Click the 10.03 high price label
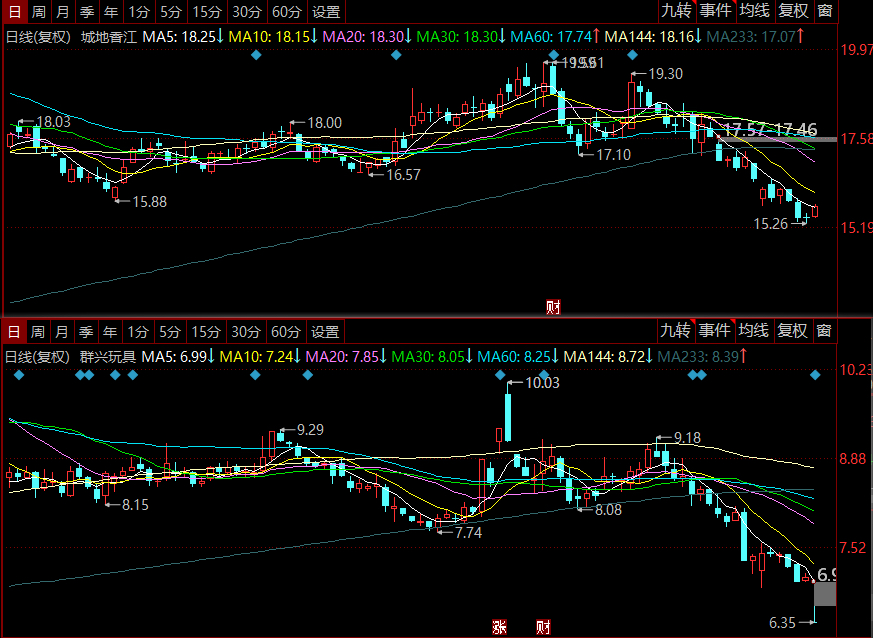 point(542,383)
